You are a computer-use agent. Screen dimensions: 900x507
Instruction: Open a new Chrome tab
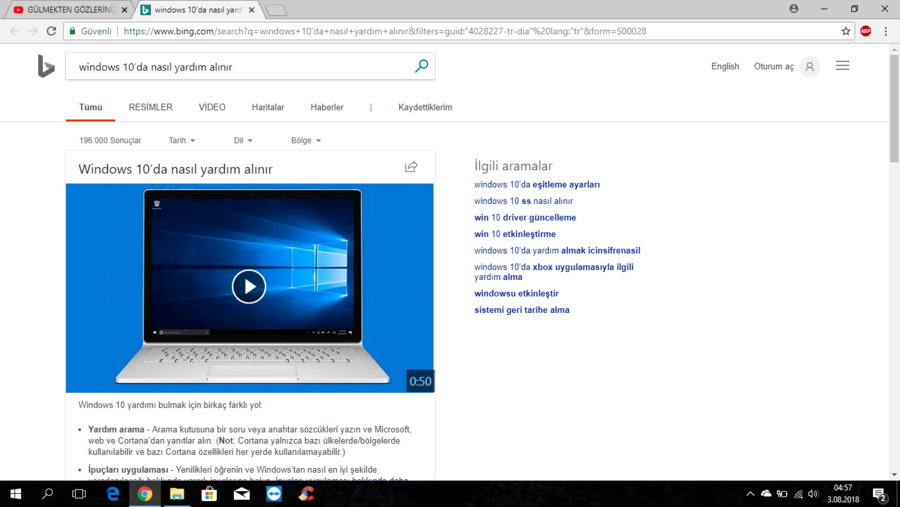coord(277,10)
